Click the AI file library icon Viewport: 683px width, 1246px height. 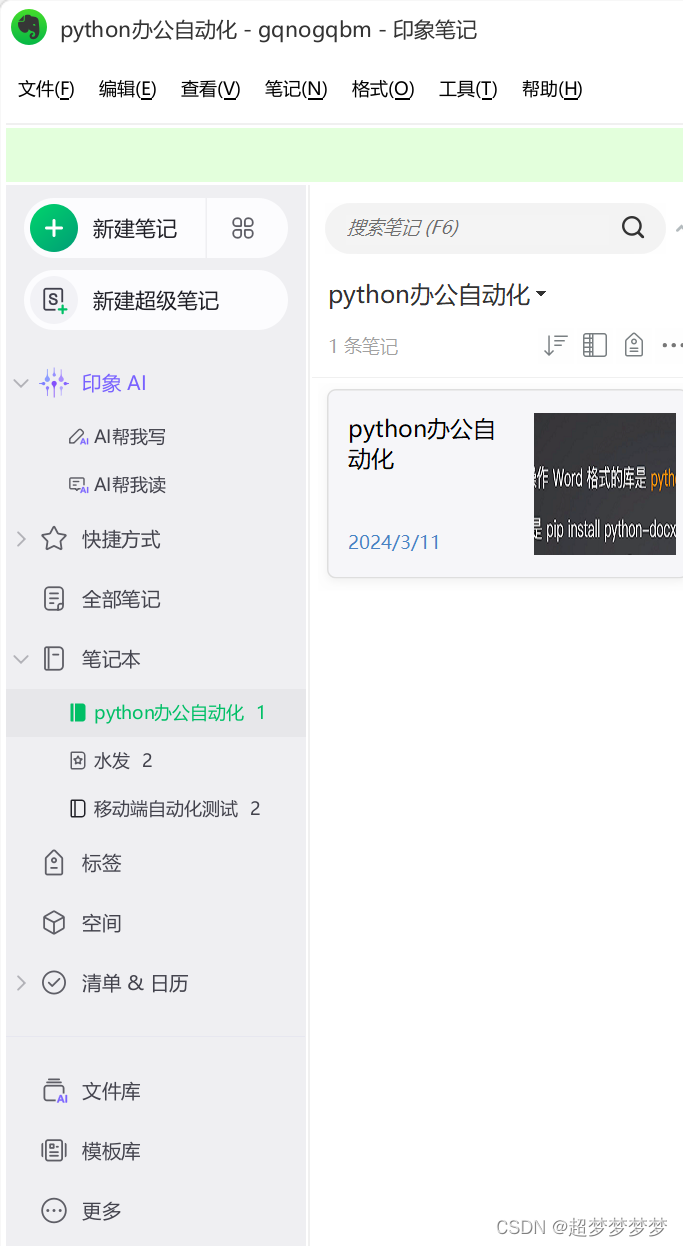click(54, 1091)
